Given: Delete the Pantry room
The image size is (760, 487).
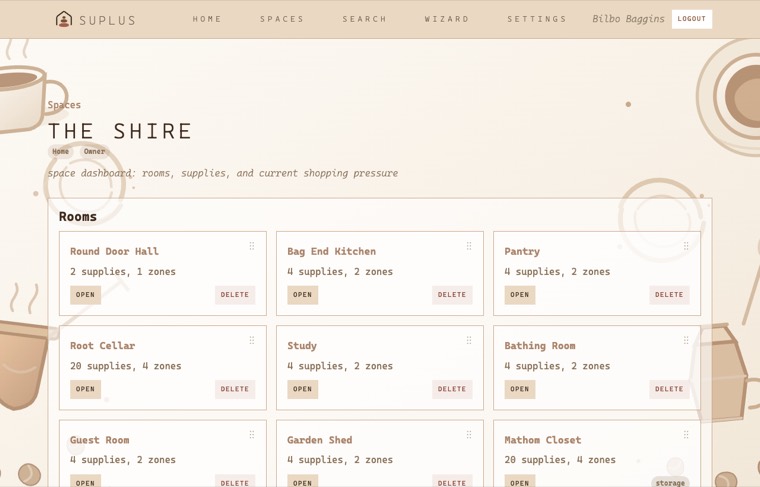Looking at the screenshot, I should pos(669,295).
